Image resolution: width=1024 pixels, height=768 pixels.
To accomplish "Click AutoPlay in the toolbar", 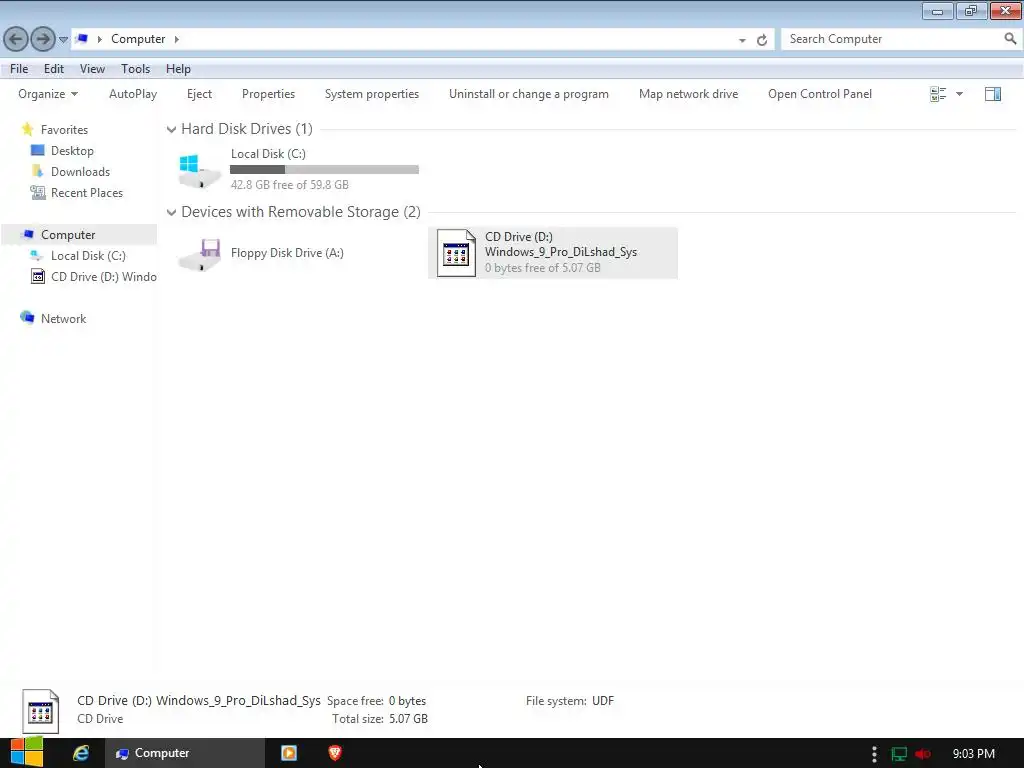I will point(133,94).
